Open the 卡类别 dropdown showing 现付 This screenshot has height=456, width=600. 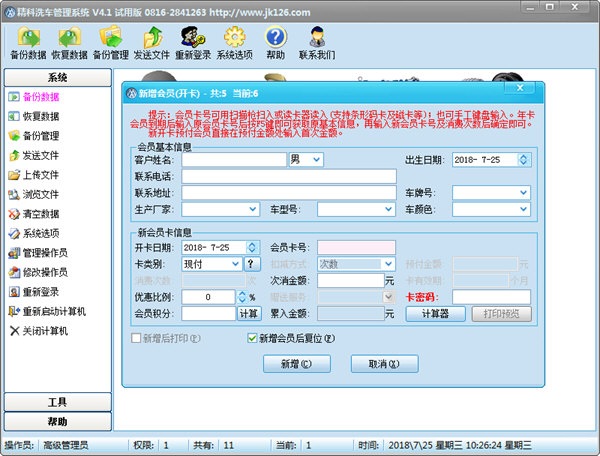(235, 264)
